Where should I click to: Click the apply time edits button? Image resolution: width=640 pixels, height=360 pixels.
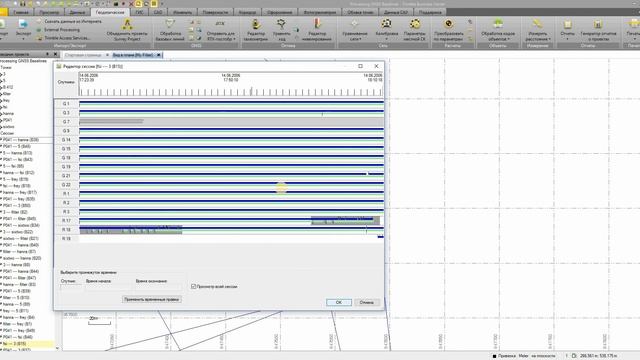click(x=151, y=299)
